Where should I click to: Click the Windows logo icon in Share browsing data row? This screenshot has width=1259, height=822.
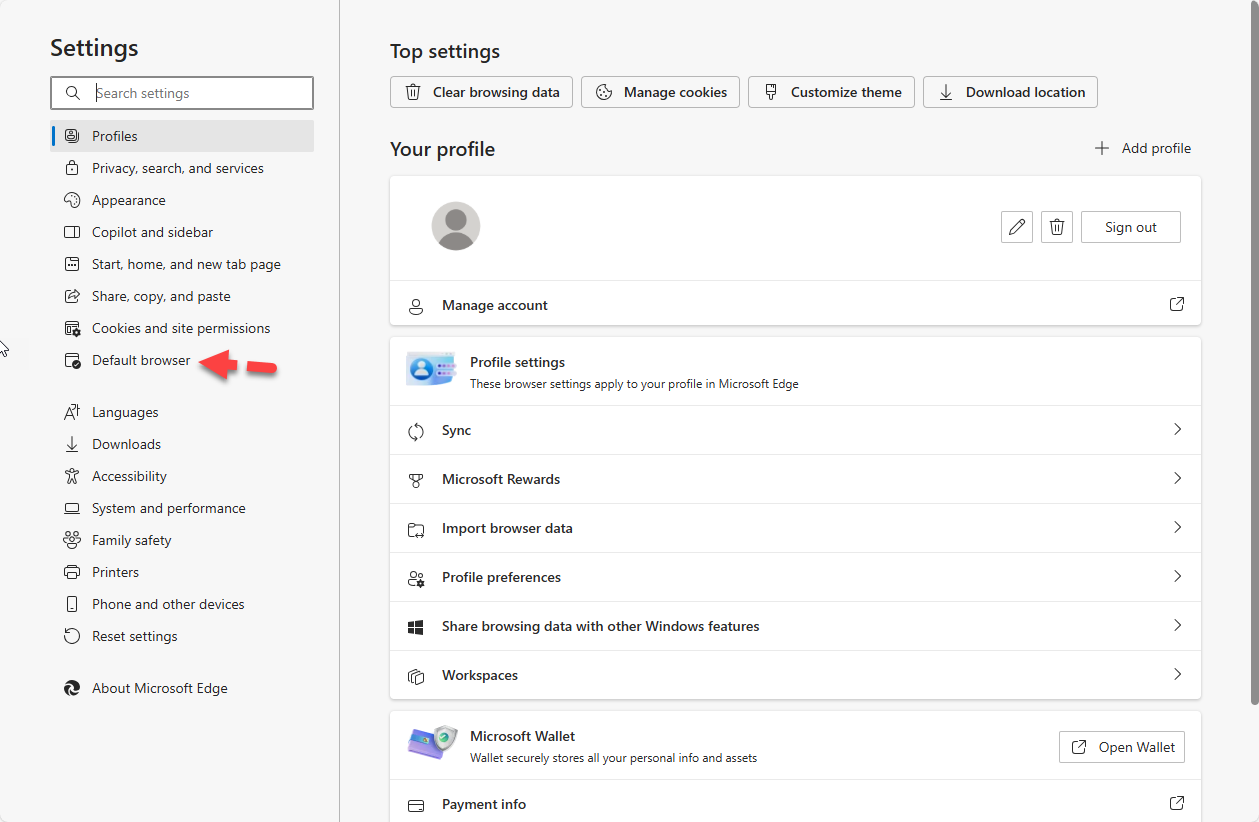coord(416,627)
